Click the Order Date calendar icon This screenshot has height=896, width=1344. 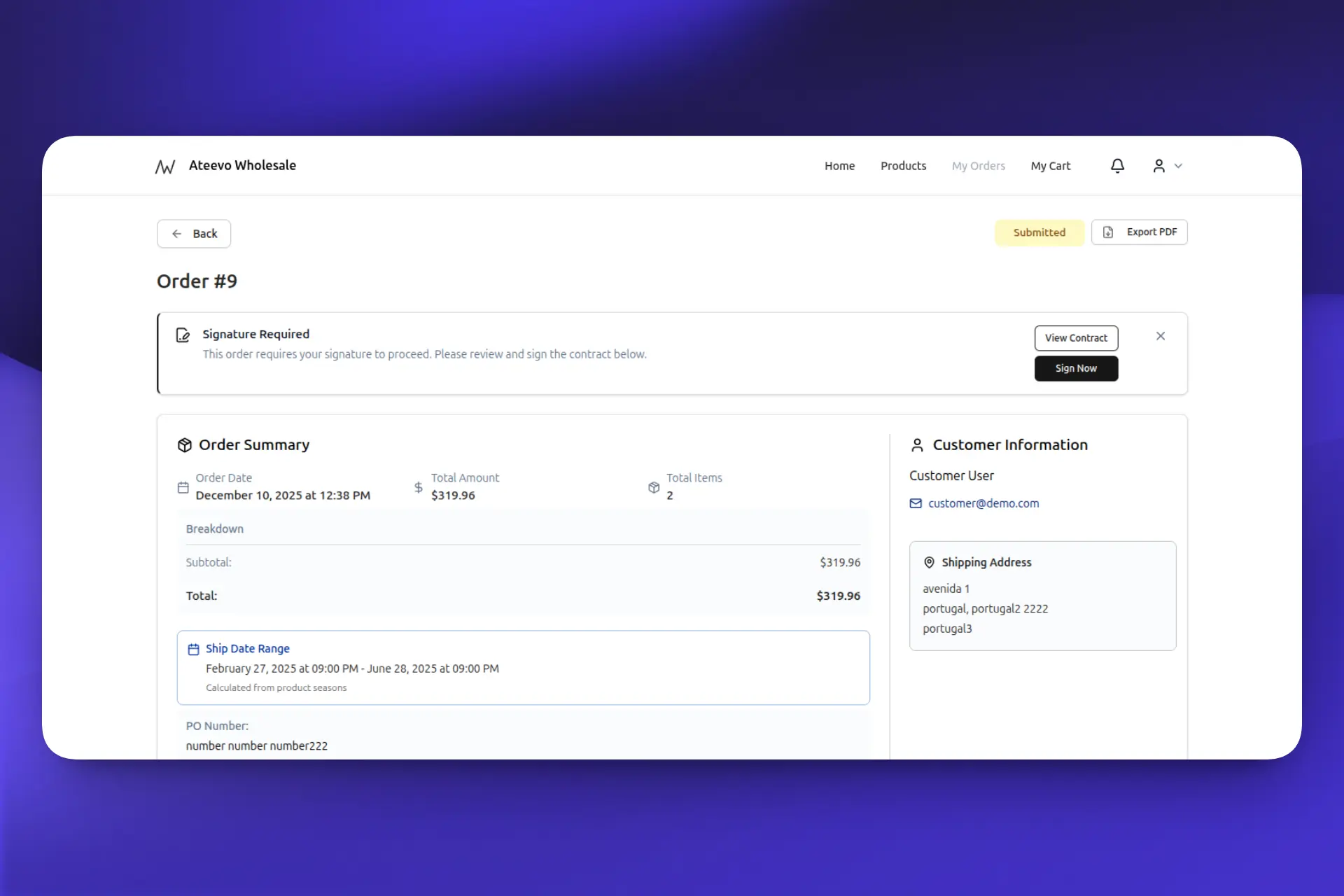(x=183, y=487)
